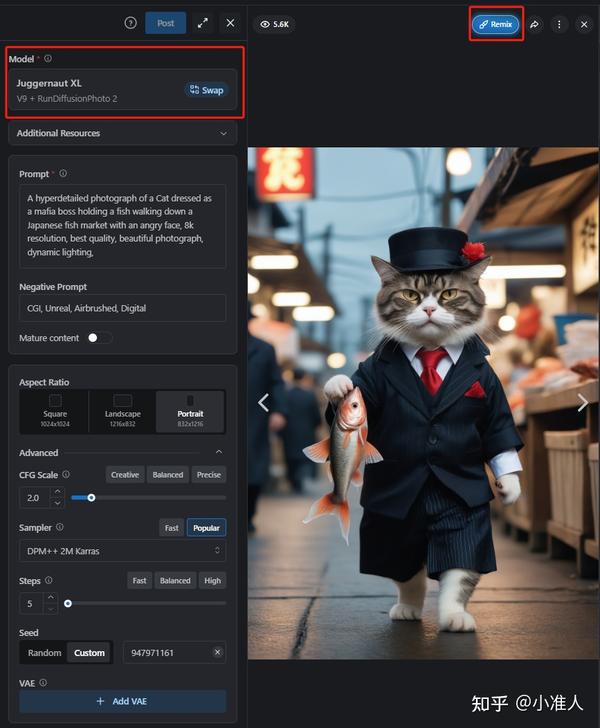
Task: Click the CFG Scale slider handle
Action: 91,498
